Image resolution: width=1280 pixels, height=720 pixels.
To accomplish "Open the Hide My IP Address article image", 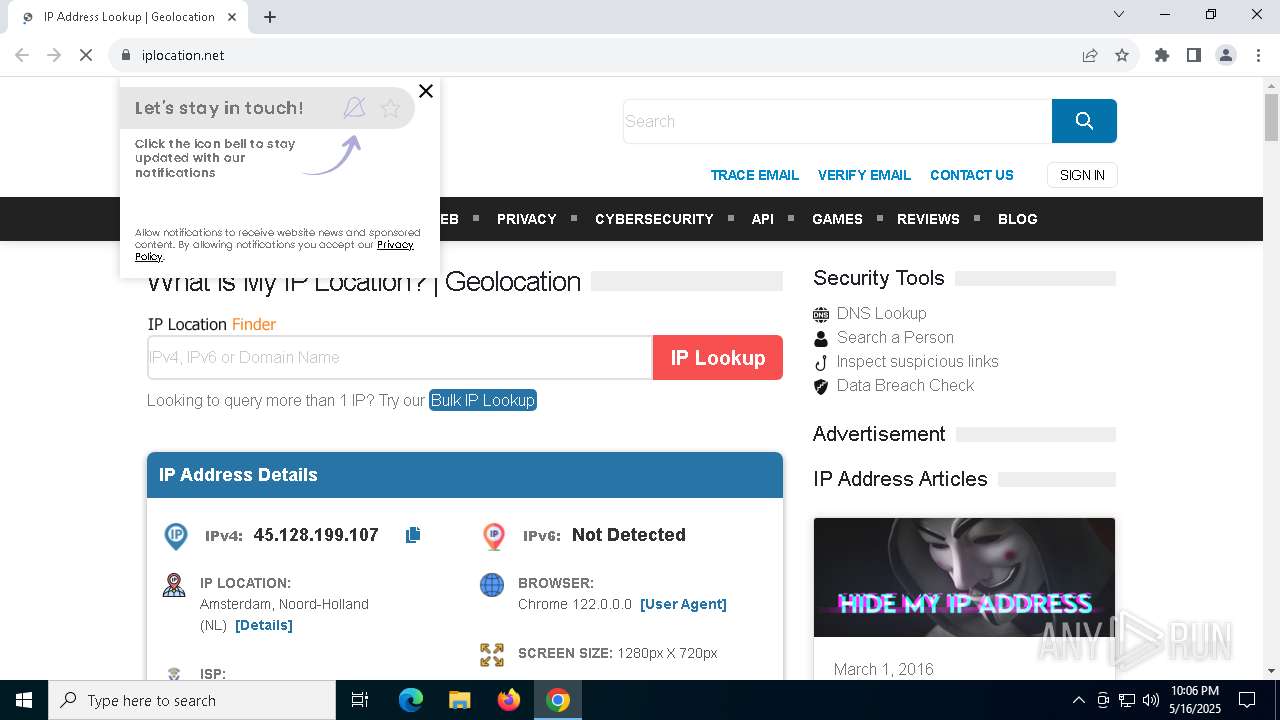I will [964, 577].
